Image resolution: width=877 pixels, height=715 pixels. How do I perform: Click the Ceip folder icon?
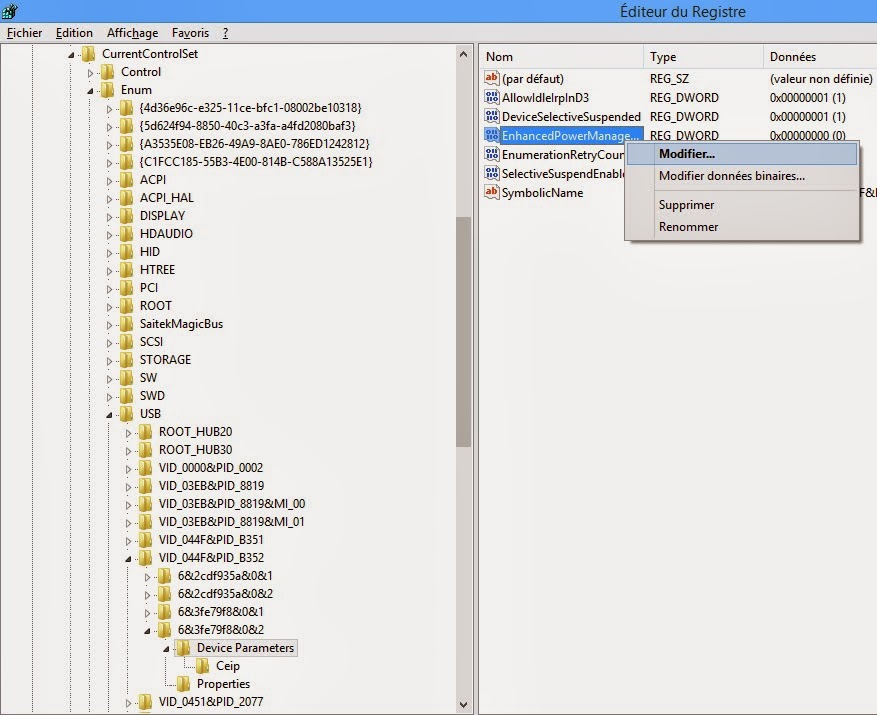tap(202, 666)
